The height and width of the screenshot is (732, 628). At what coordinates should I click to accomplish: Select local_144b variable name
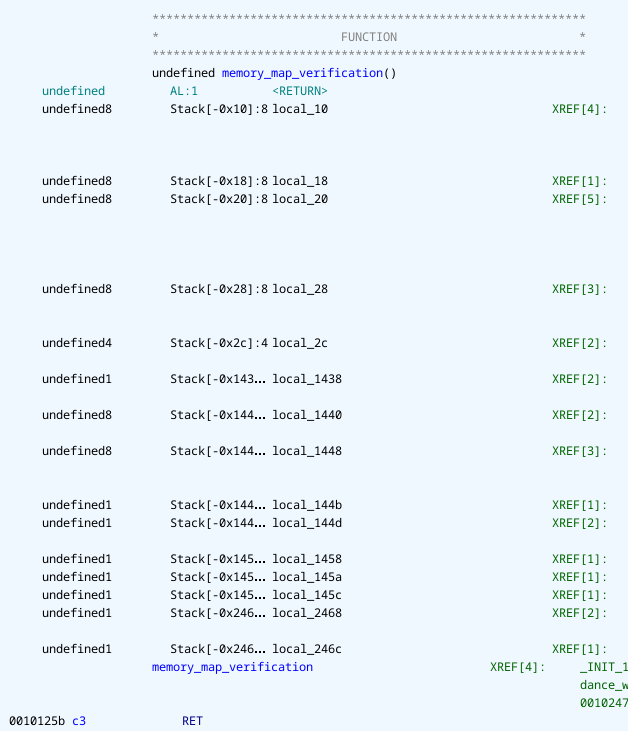[x=307, y=505]
